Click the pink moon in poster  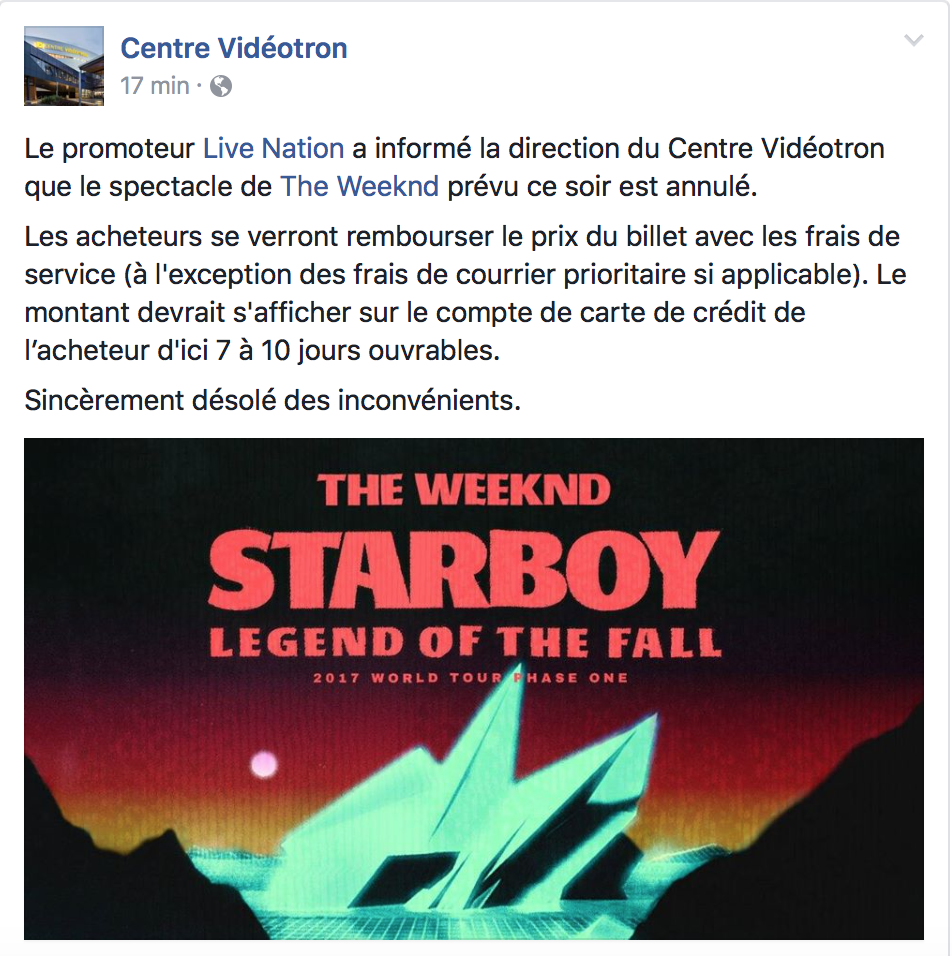[x=264, y=764]
